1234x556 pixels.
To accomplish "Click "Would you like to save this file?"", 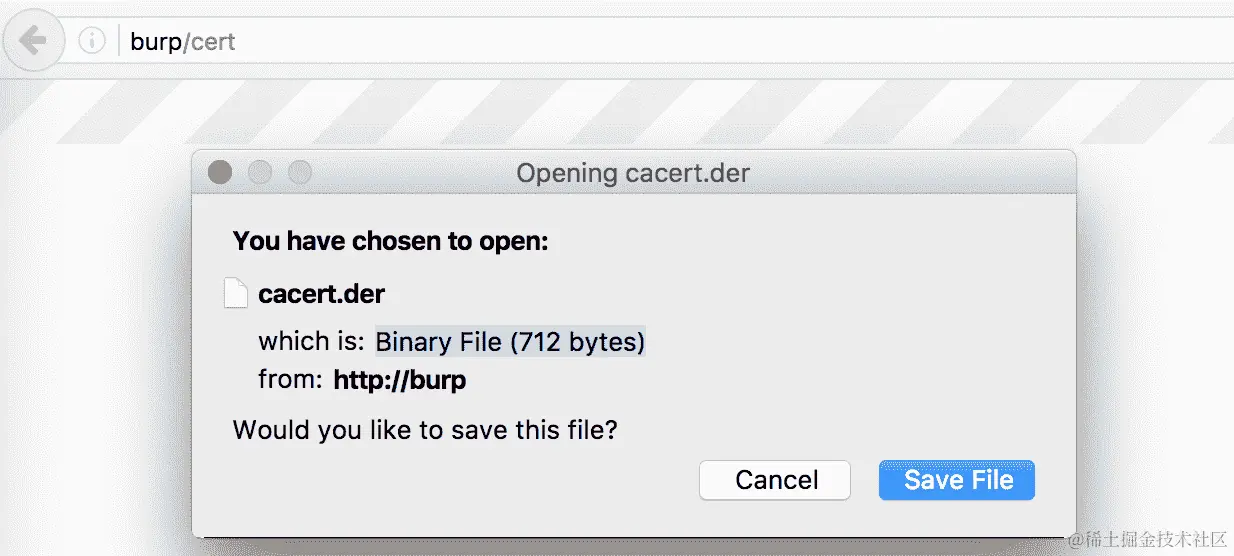I will pyautogui.click(x=425, y=430).
